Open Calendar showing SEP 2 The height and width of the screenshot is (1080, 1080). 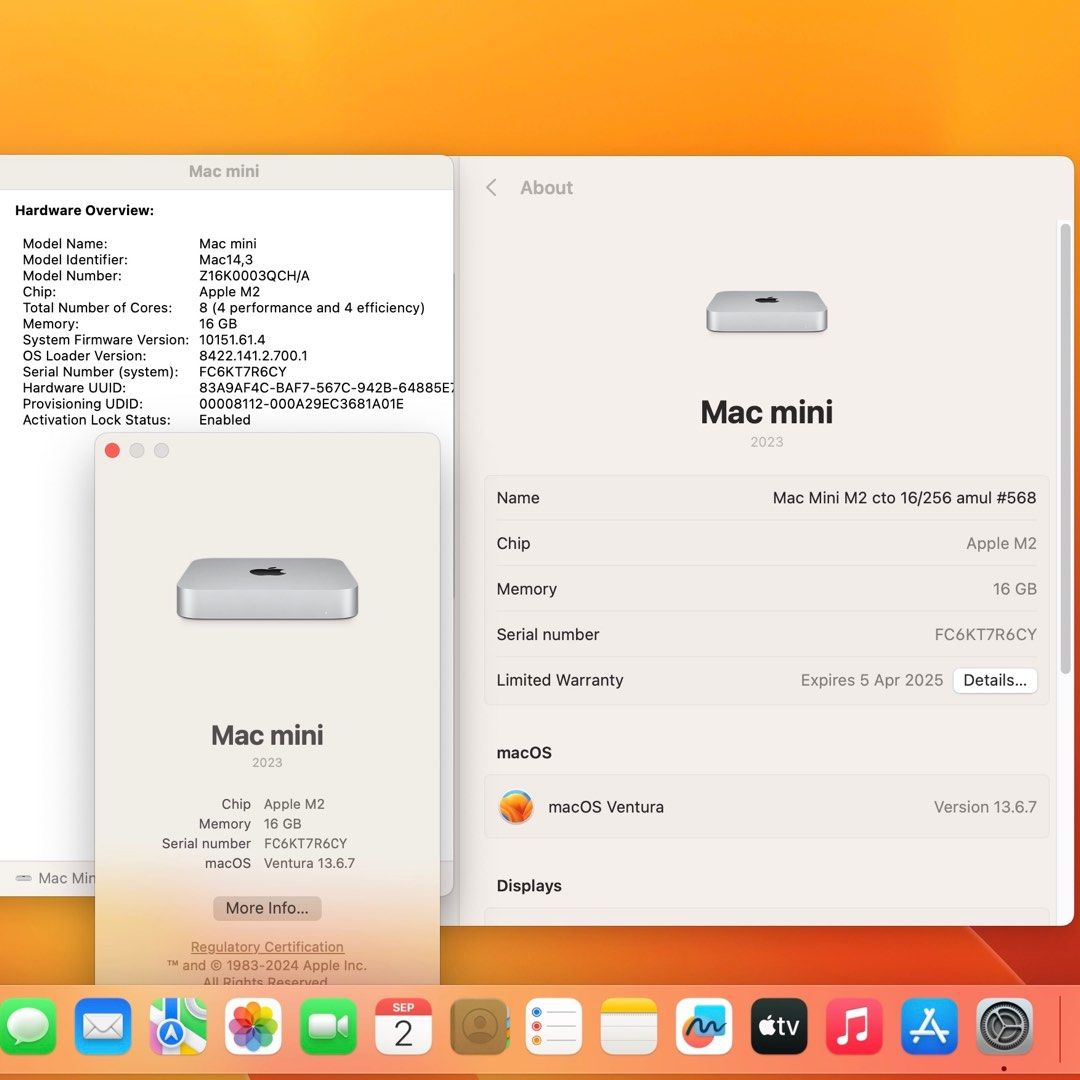(x=404, y=1026)
